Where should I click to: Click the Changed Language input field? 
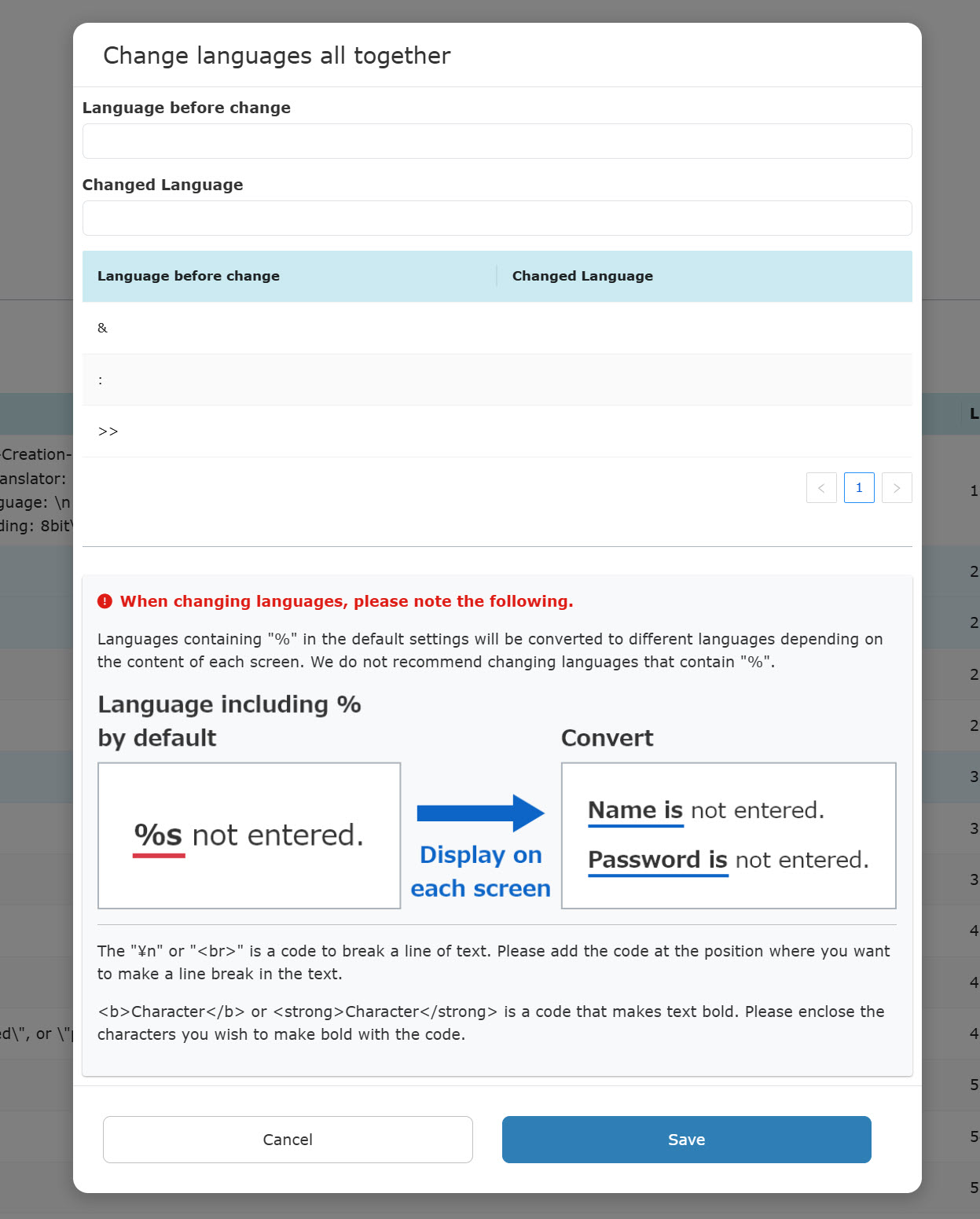[497, 218]
